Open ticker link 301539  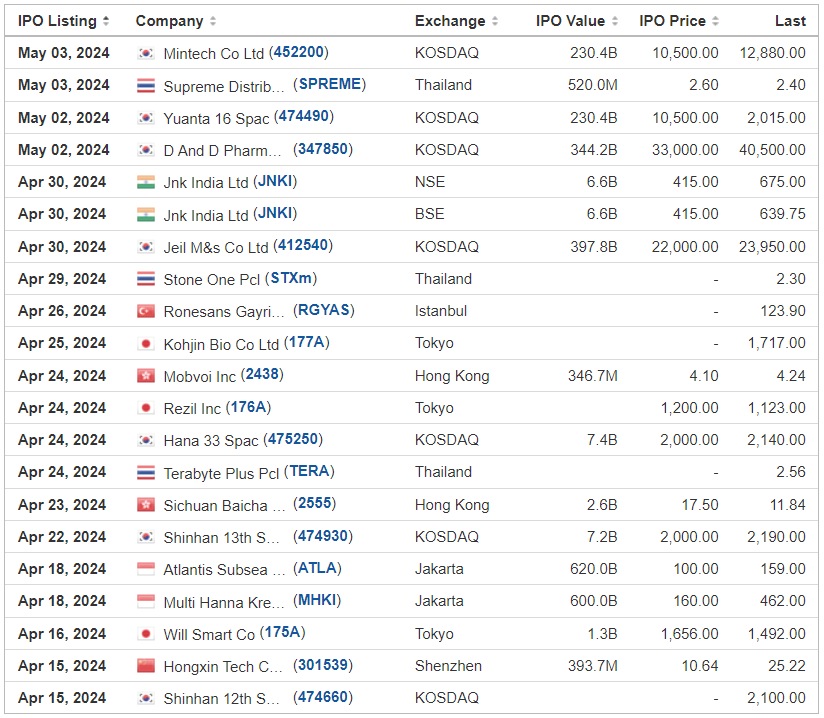(323, 665)
